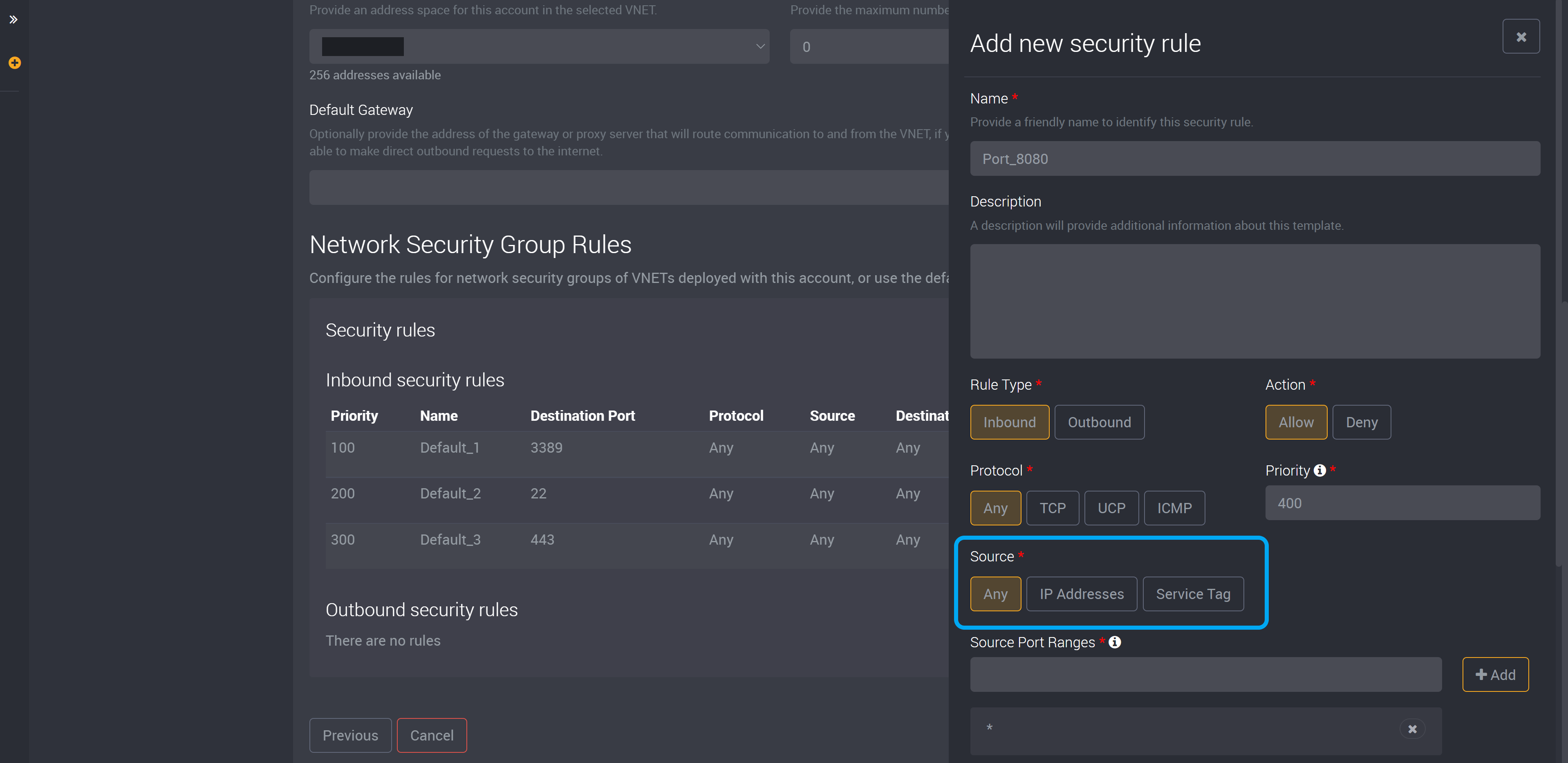Go back with Previous button
1568x763 pixels.
coord(350,735)
